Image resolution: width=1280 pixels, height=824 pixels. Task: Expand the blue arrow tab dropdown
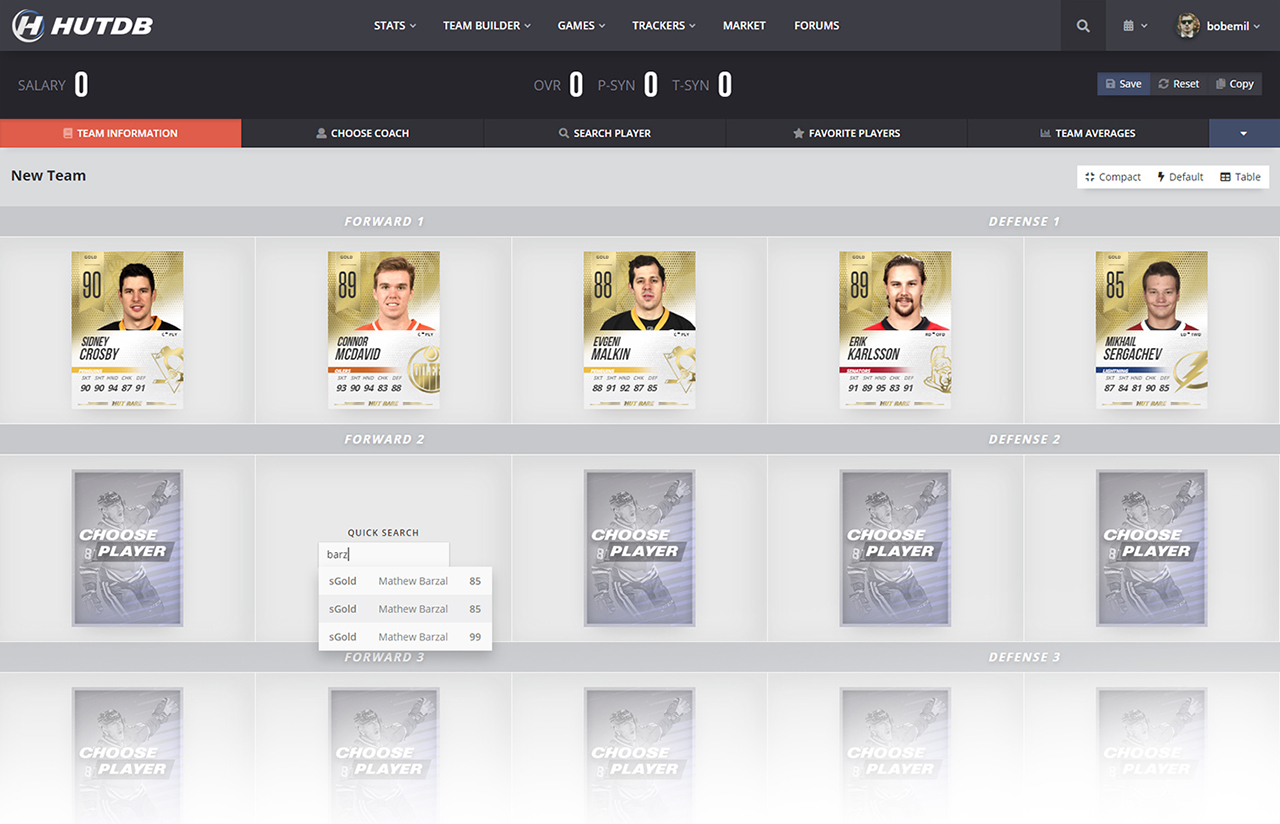pyautogui.click(x=1244, y=133)
